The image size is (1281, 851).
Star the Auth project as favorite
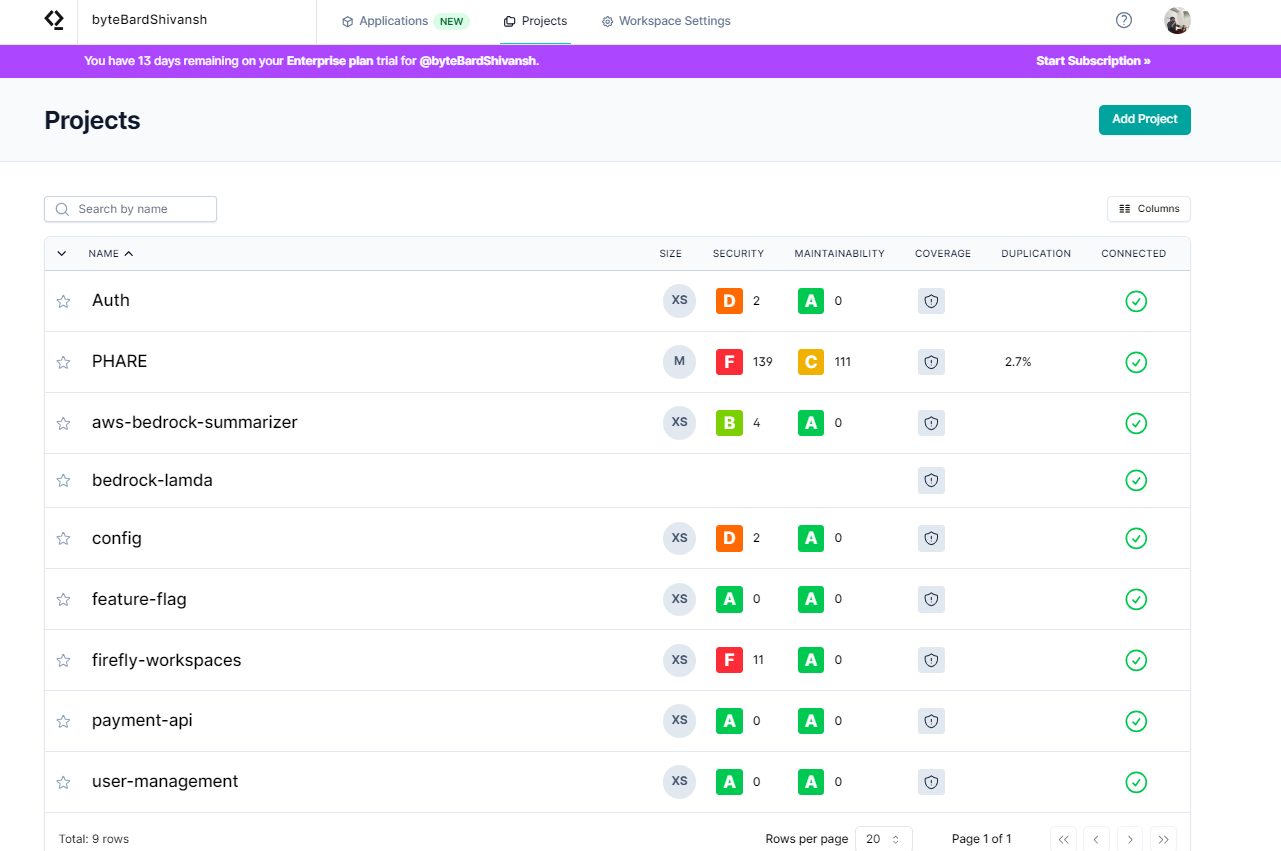point(63,301)
